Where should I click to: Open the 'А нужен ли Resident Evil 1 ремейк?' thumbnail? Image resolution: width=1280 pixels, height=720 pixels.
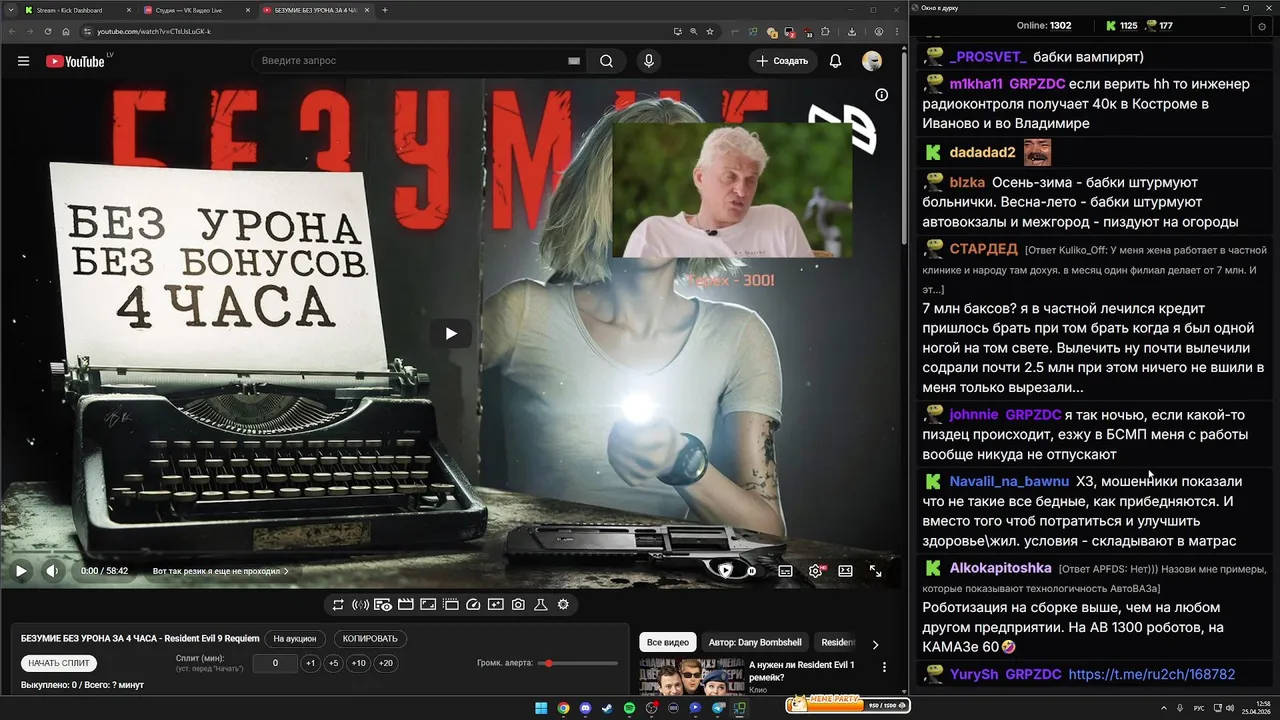point(691,677)
